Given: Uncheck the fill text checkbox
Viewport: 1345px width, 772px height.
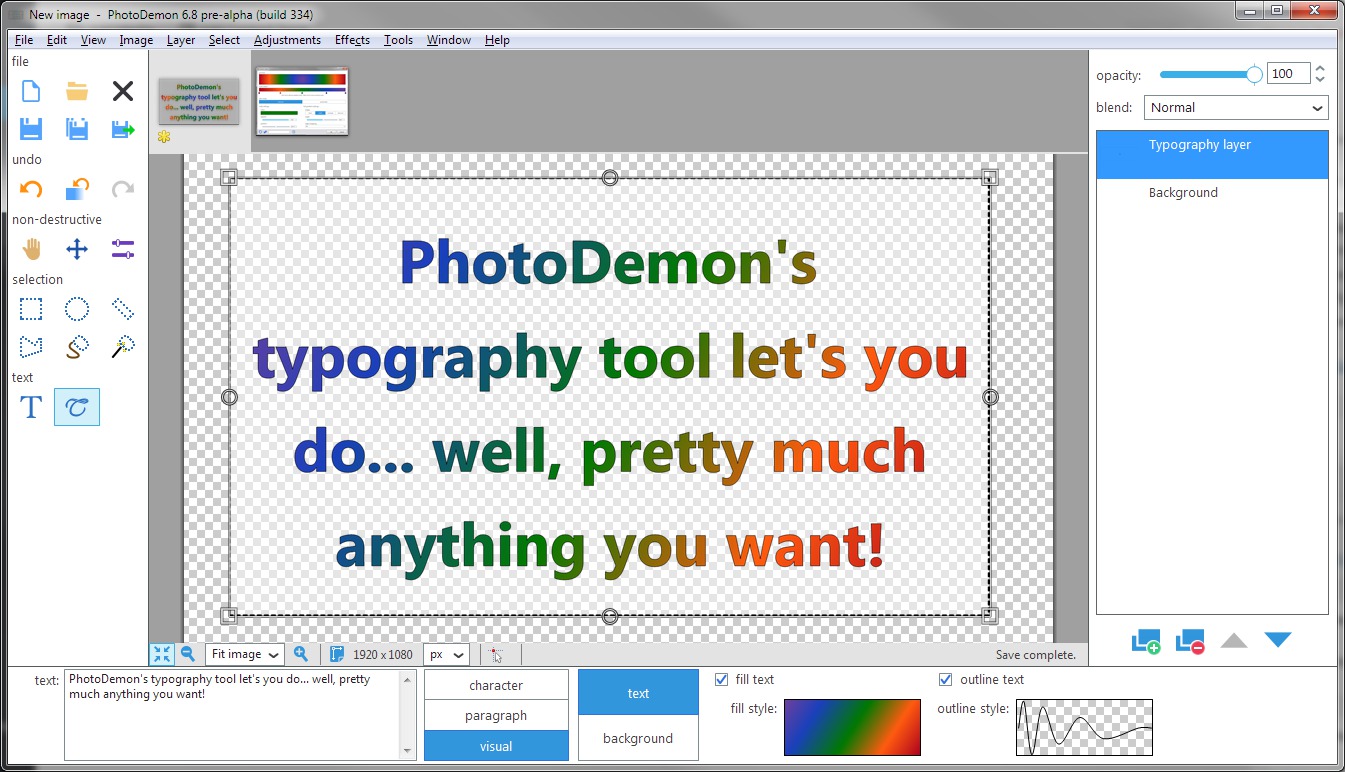Looking at the screenshot, I should (722, 680).
